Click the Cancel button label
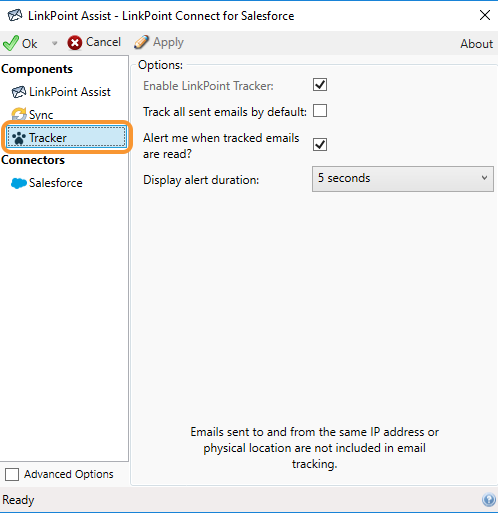498x513 pixels. pyautogui.click(x=103, y=42)
